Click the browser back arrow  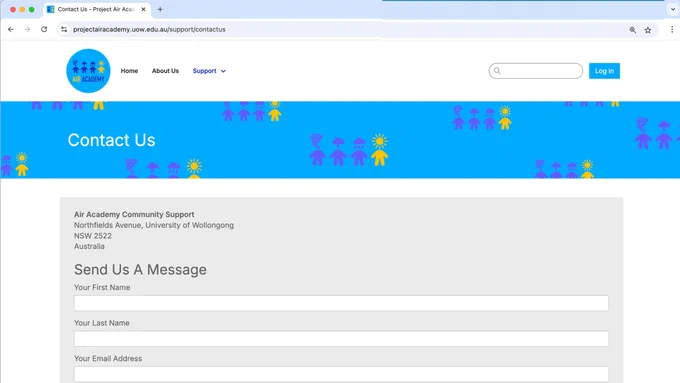[x=11, y=29]
